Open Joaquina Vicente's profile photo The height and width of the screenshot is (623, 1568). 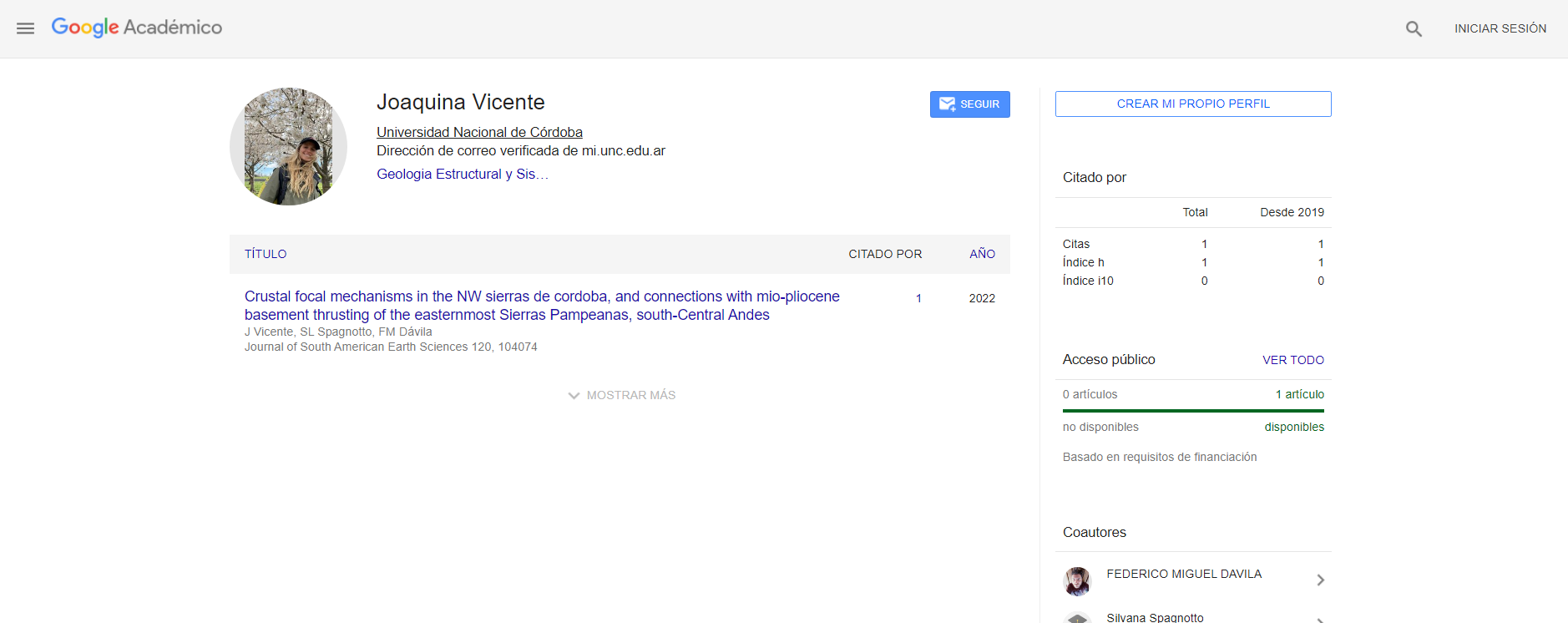pos(288,147)
